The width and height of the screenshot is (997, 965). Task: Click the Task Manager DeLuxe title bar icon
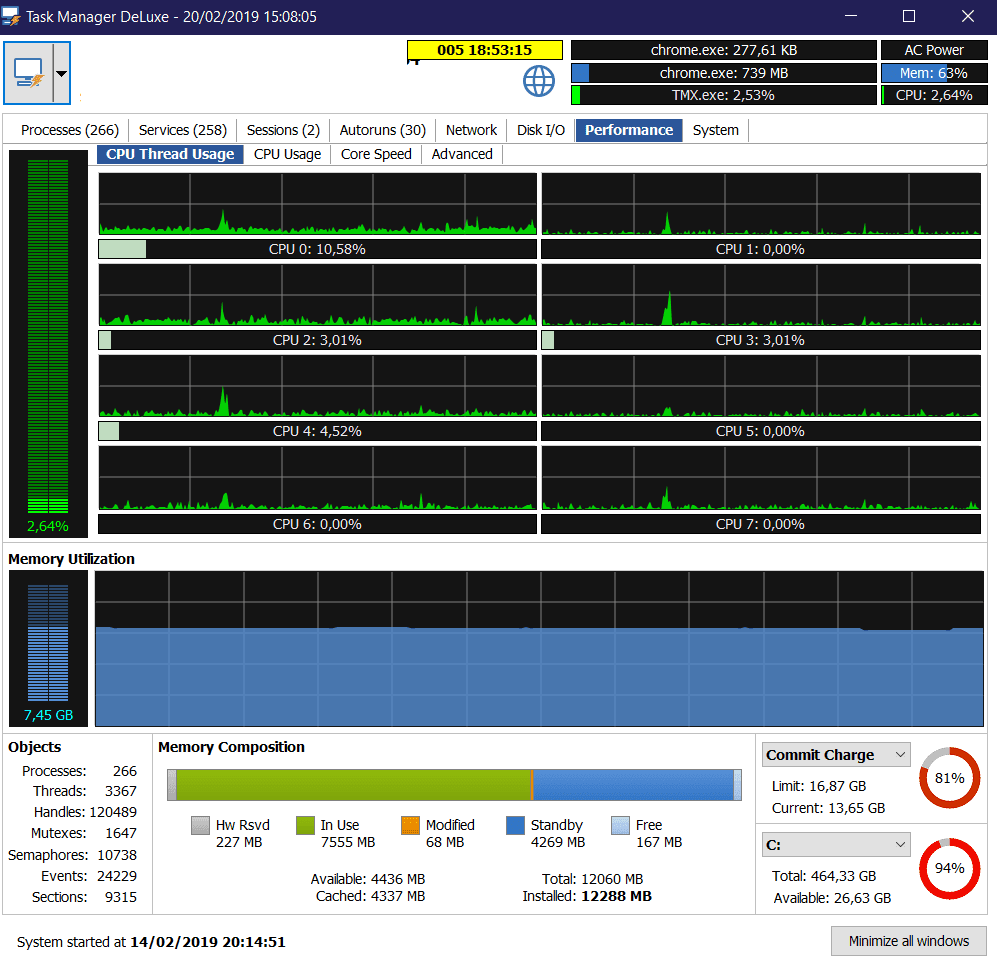click(13, 16)
